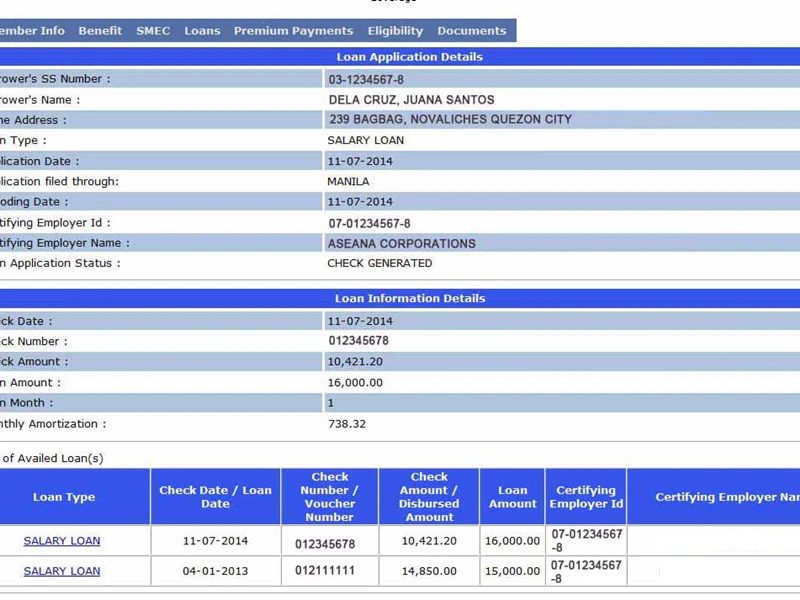800x600 pixels.
Task: Click table loan amount 16,000.00
Action: pyautogui.click(x=512, y=541)
